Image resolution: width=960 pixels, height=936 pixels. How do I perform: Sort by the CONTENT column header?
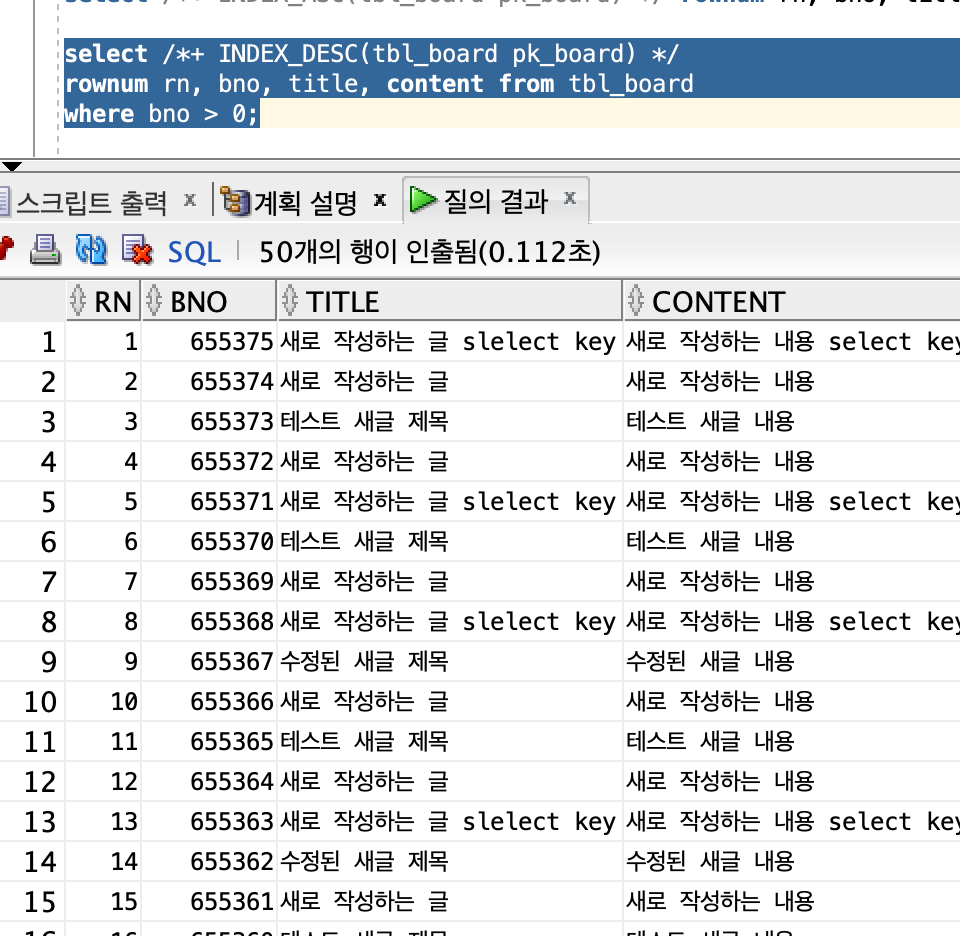tap(792, 301)
